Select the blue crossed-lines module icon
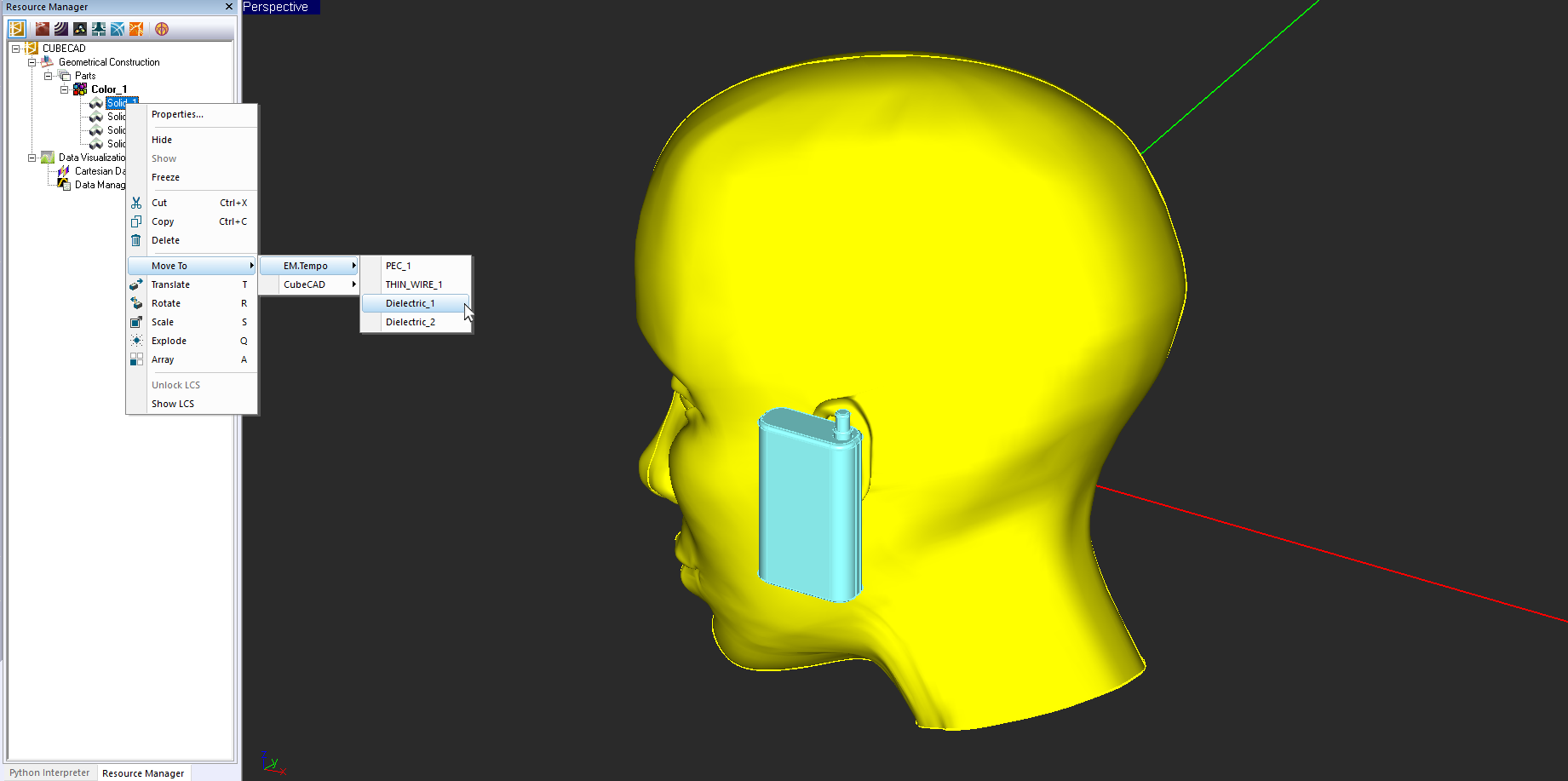This screenshot has height=781, width=1568. point(118,29)
